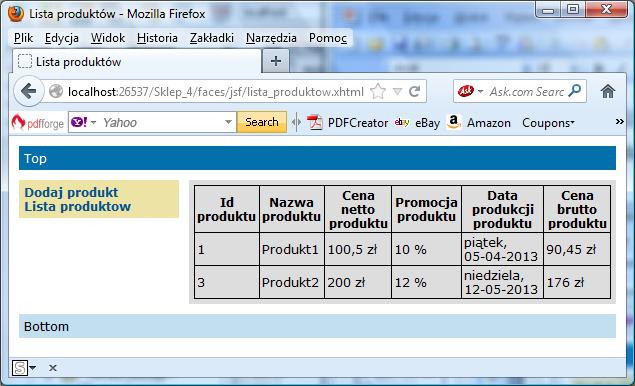Click into the Yahoo search field
Image resolution: width=635 pixels, height=386 pixels.
coord(162,122)
